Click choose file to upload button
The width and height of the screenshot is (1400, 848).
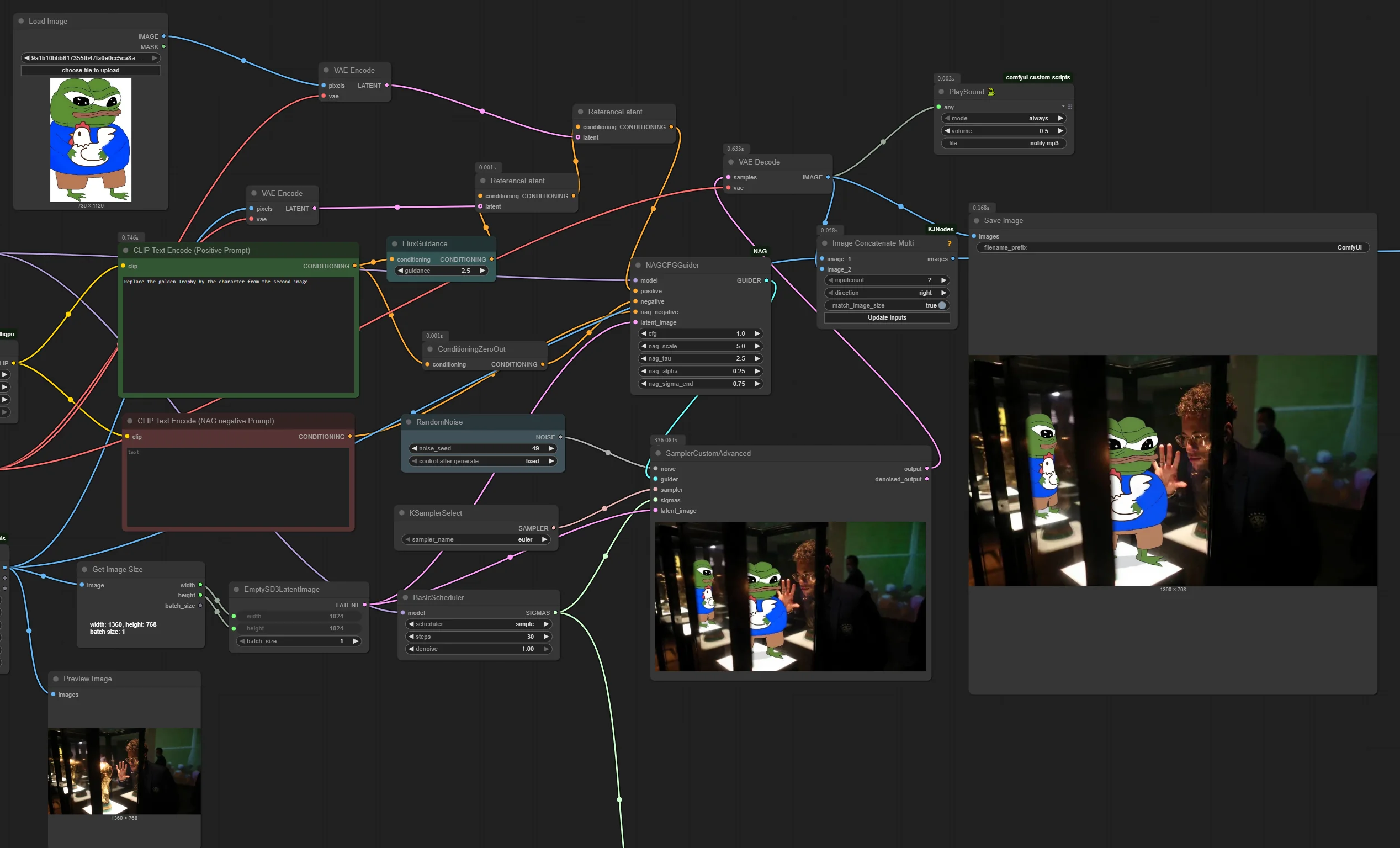[91, 71]
